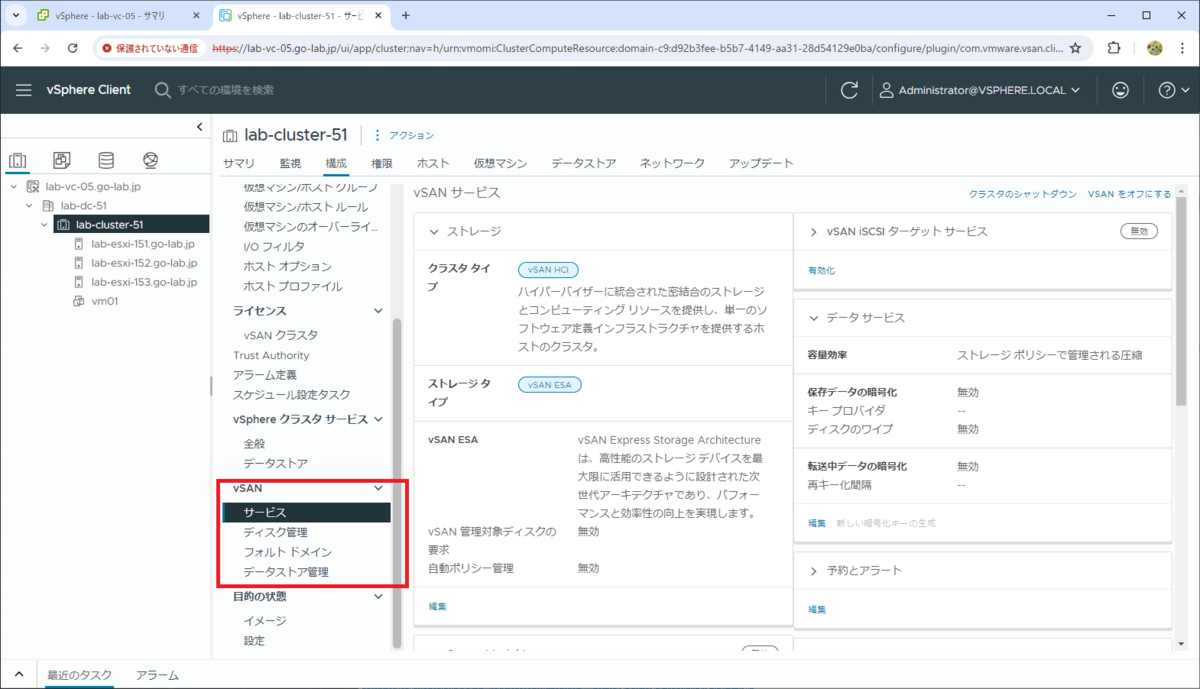The height and width of the screenshot is (689, 1200).
Task: Click 編集 link in 予約とアラート card
Action: point(817,609)
